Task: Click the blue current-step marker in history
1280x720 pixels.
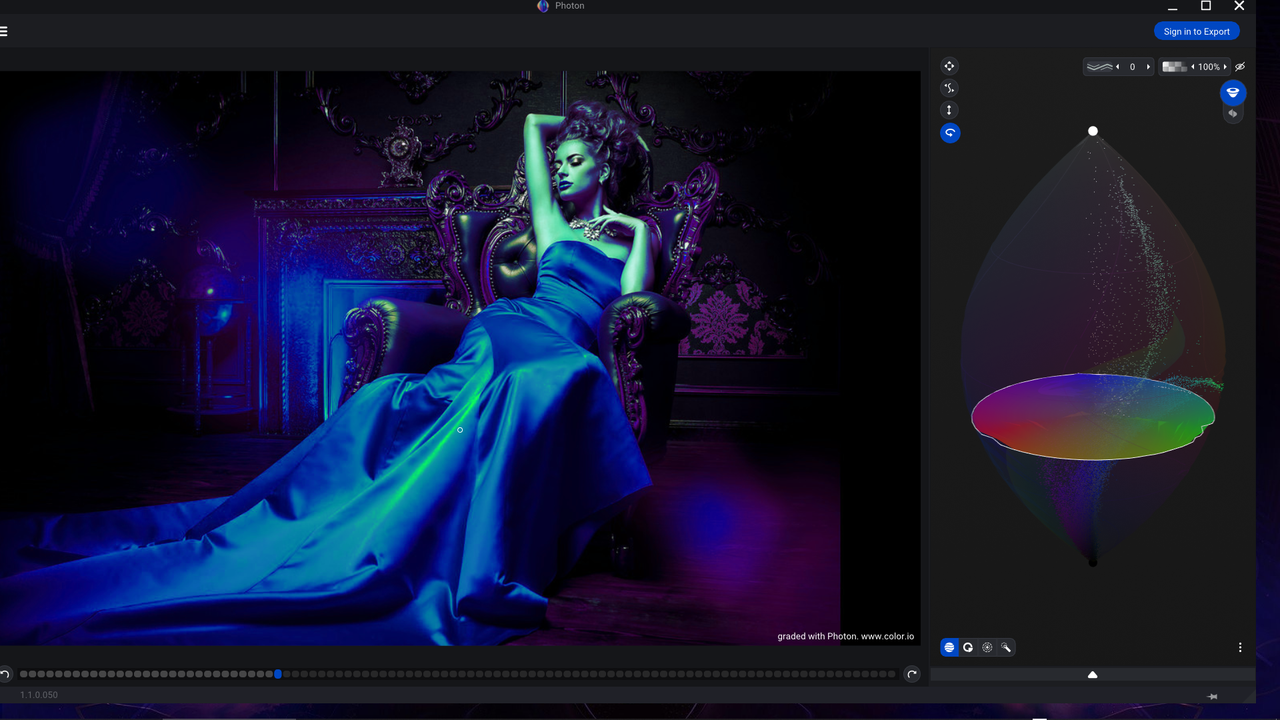Action: (x=278, y=674)
